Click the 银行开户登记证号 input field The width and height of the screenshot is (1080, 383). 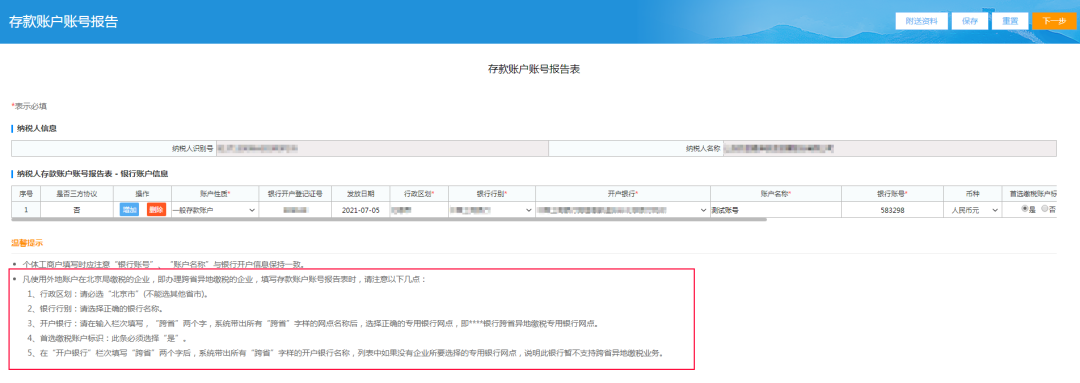coord(295,209)
